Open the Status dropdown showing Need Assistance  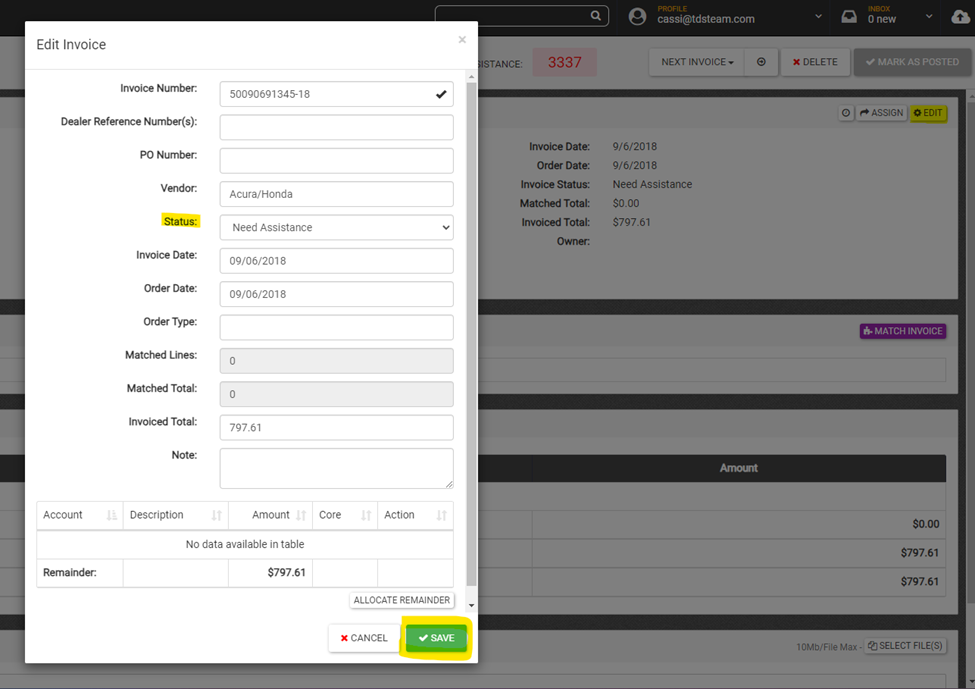pos(336,228)
